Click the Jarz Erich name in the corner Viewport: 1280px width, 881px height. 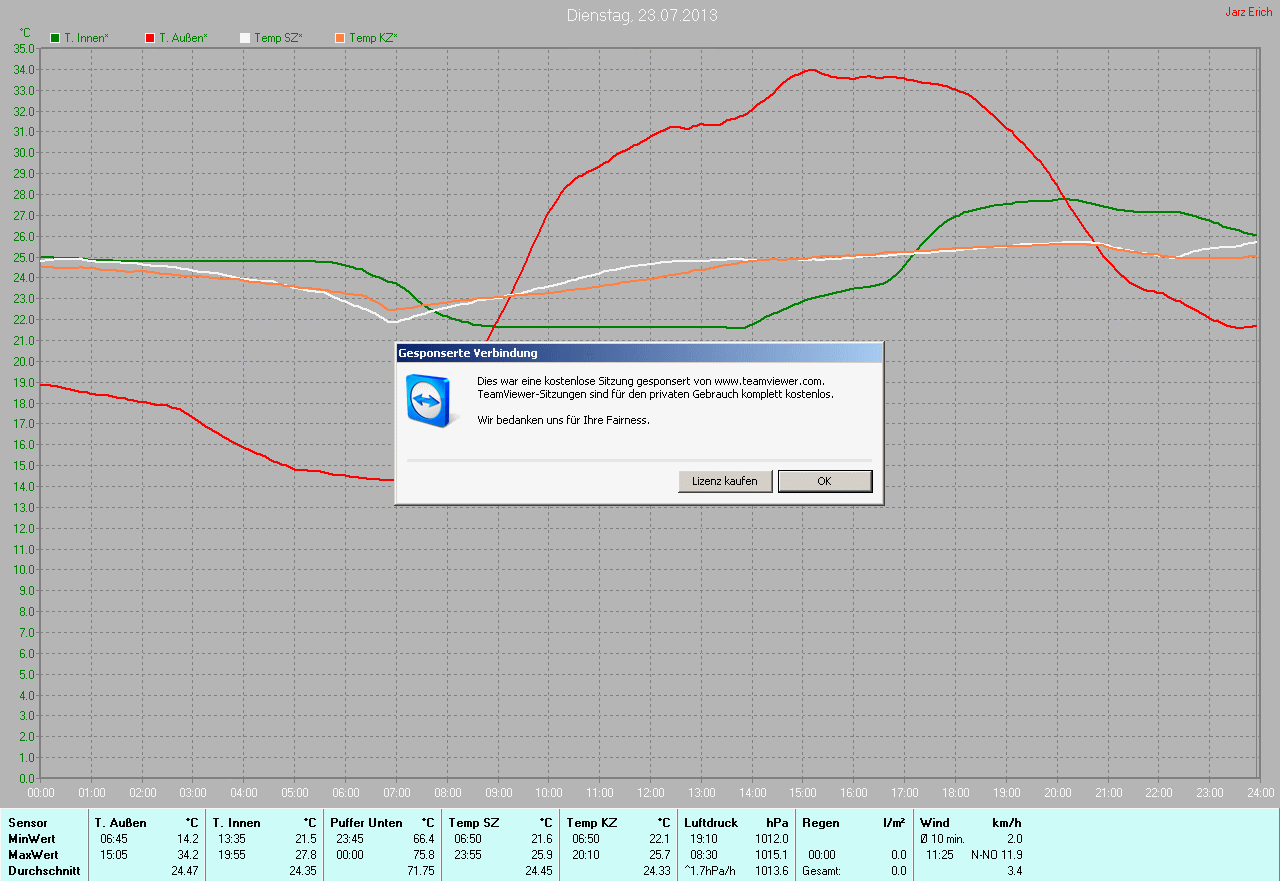click(x=1248, y=12)
